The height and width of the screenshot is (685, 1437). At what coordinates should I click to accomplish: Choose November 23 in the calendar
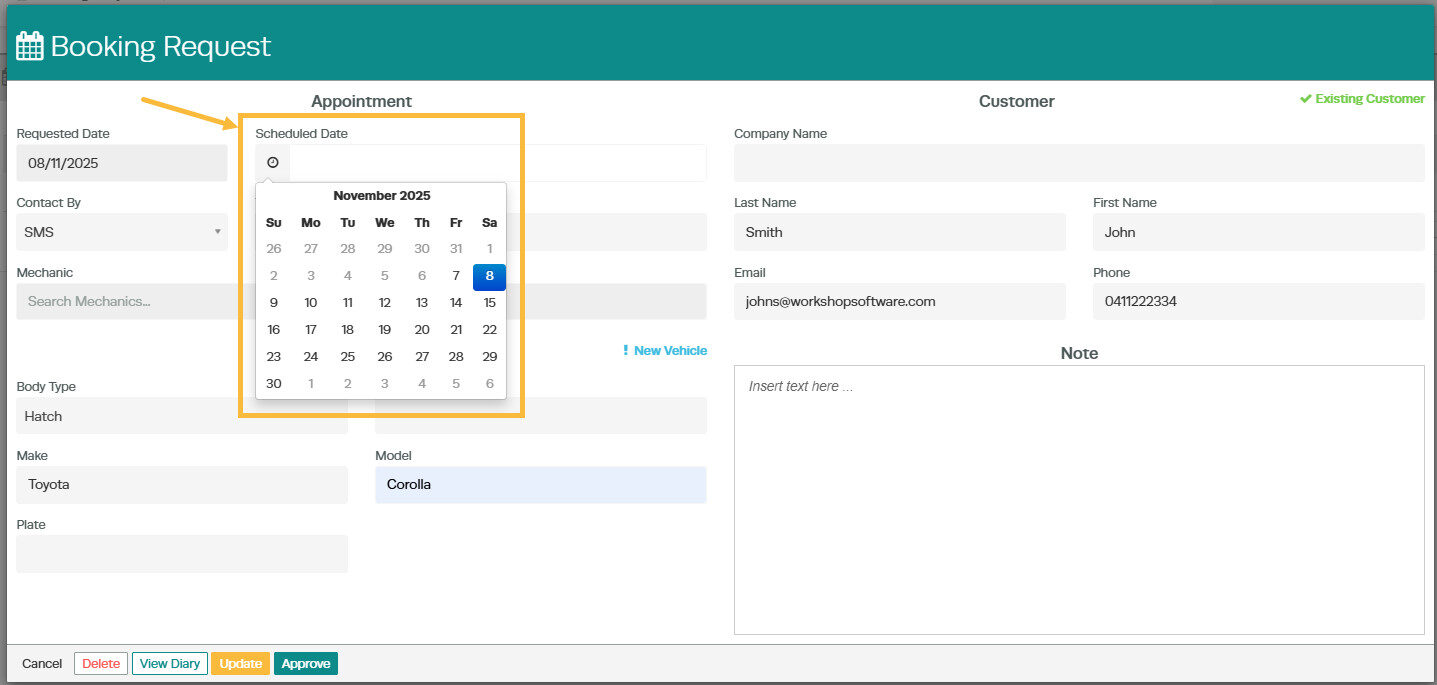point(274,357)
